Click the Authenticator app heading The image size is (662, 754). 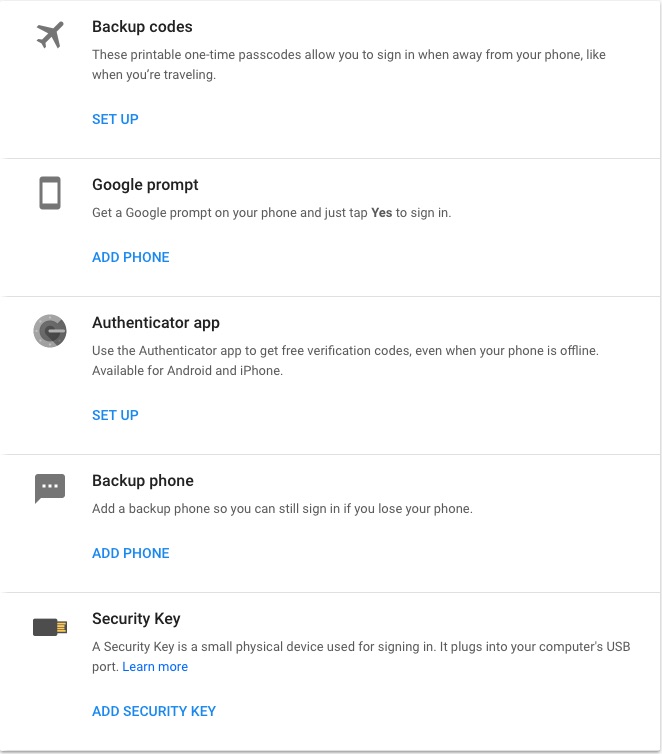coord(156,323)
